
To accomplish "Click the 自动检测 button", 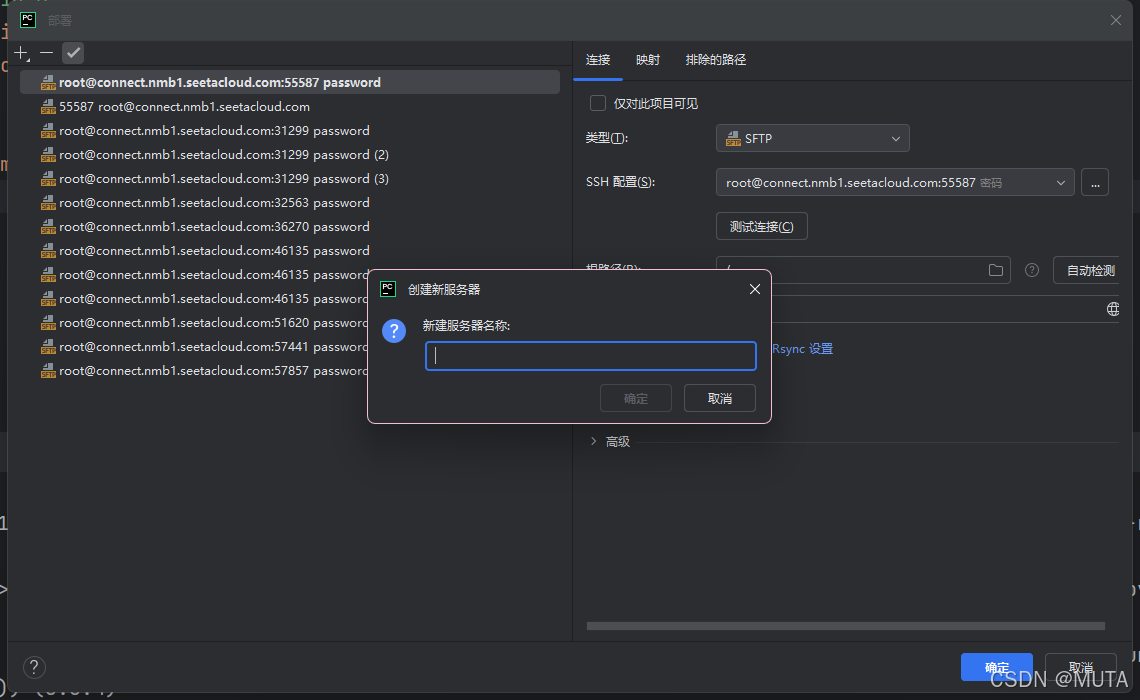I will tap(1090, 271).
